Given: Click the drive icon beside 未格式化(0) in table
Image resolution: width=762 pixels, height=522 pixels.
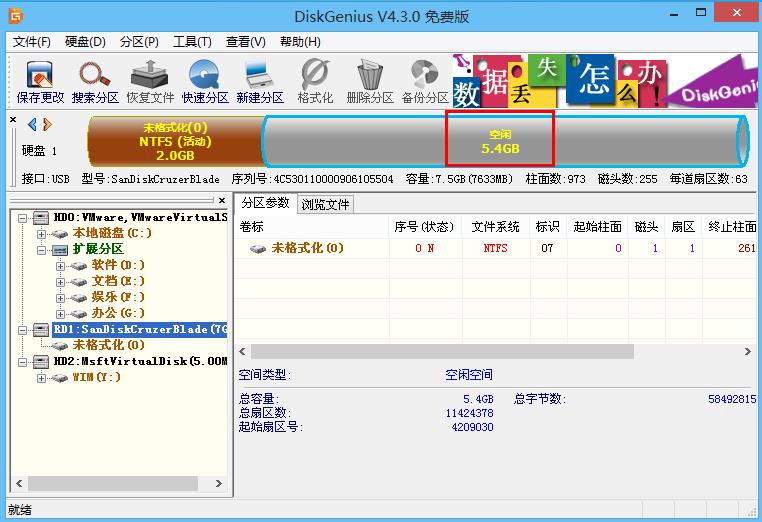Looking at the screenshot, I should [x=258, y=248].
